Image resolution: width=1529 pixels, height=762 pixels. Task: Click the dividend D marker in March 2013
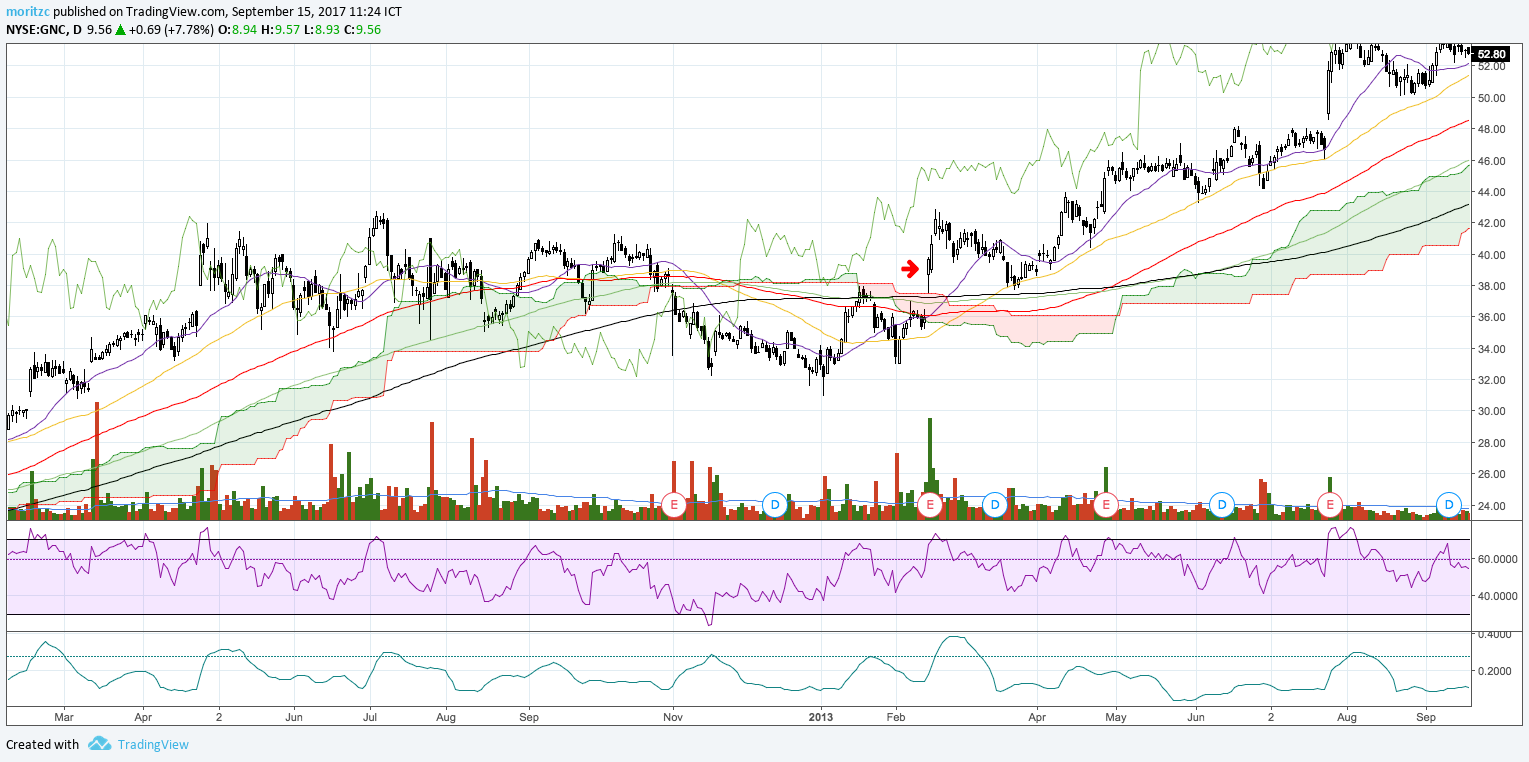pyautogui.click(x=994, y=504)
